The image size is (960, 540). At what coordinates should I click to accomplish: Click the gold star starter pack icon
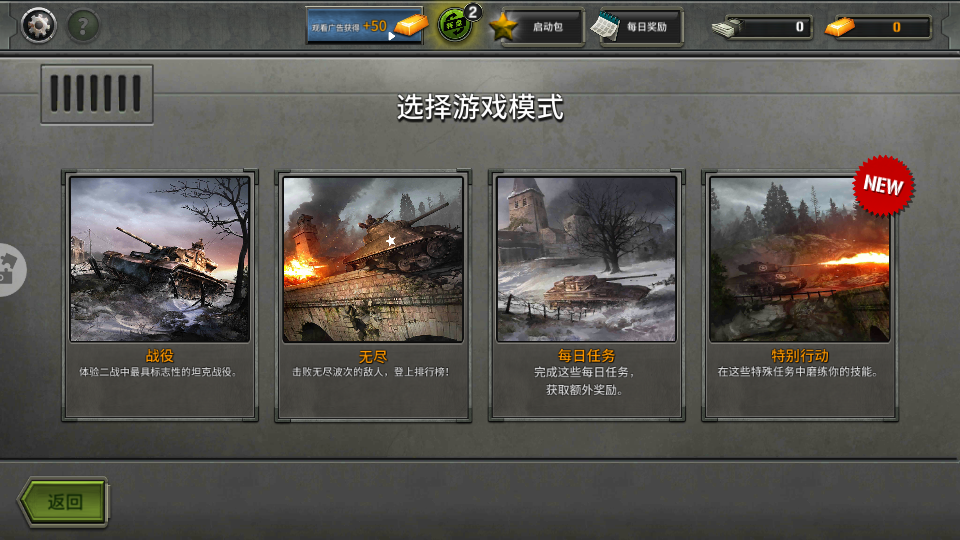(x=503, y=26)
